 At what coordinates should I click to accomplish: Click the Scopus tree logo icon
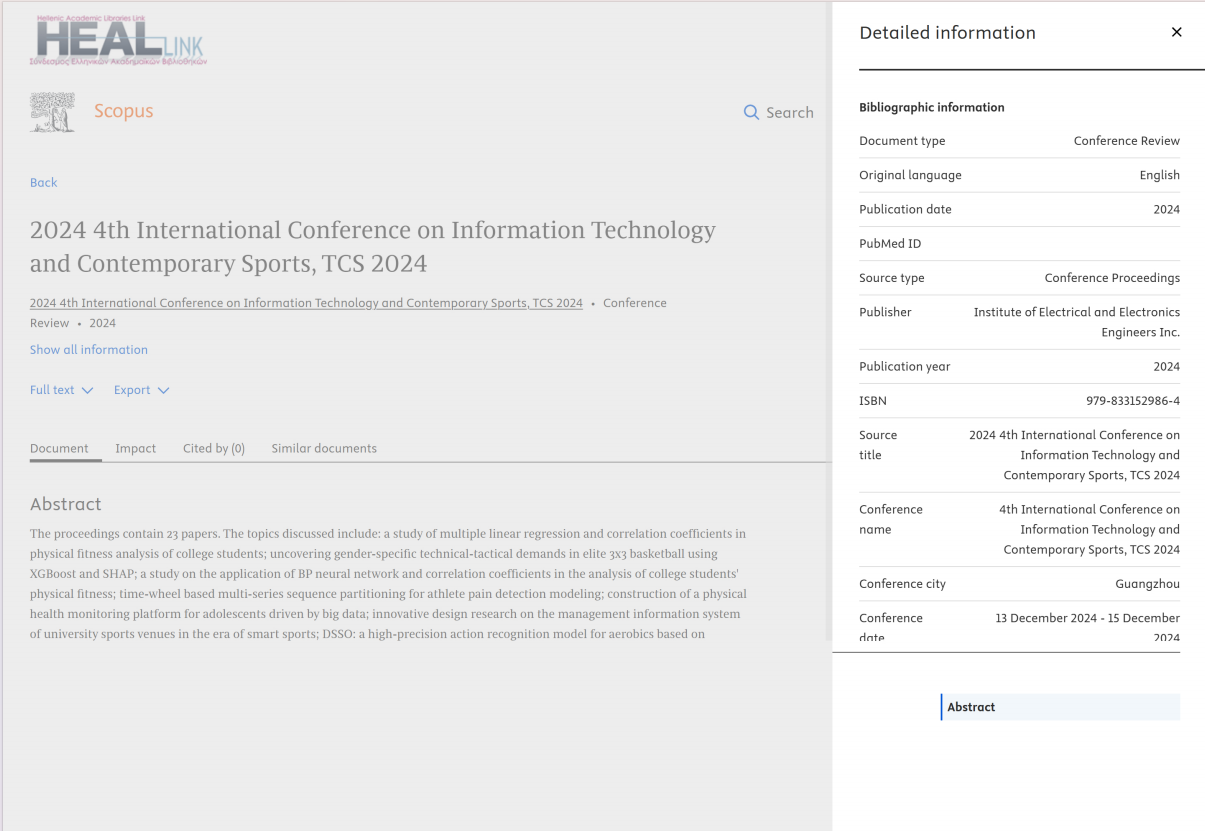pyautogui.click(x=52, y=112)
